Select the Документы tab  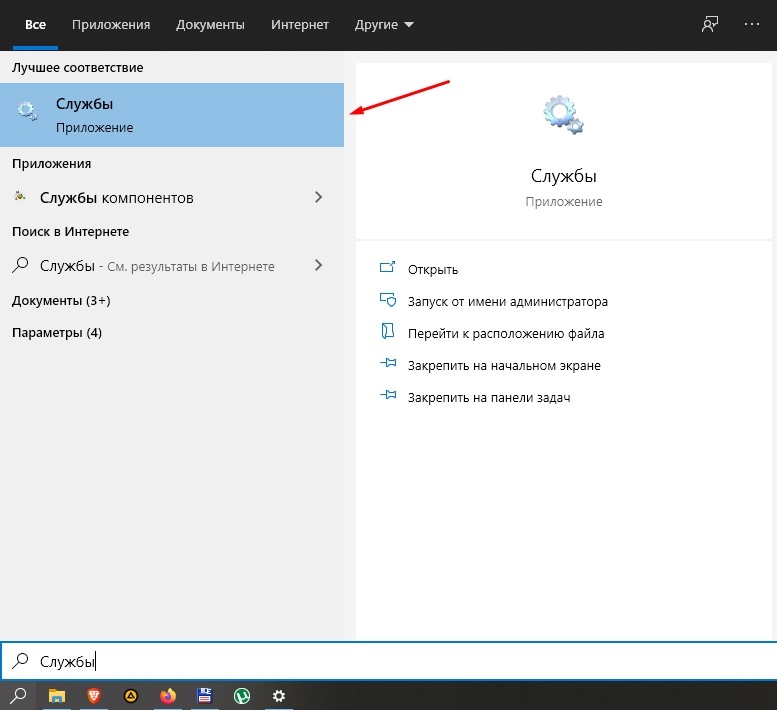click(210, 25)
